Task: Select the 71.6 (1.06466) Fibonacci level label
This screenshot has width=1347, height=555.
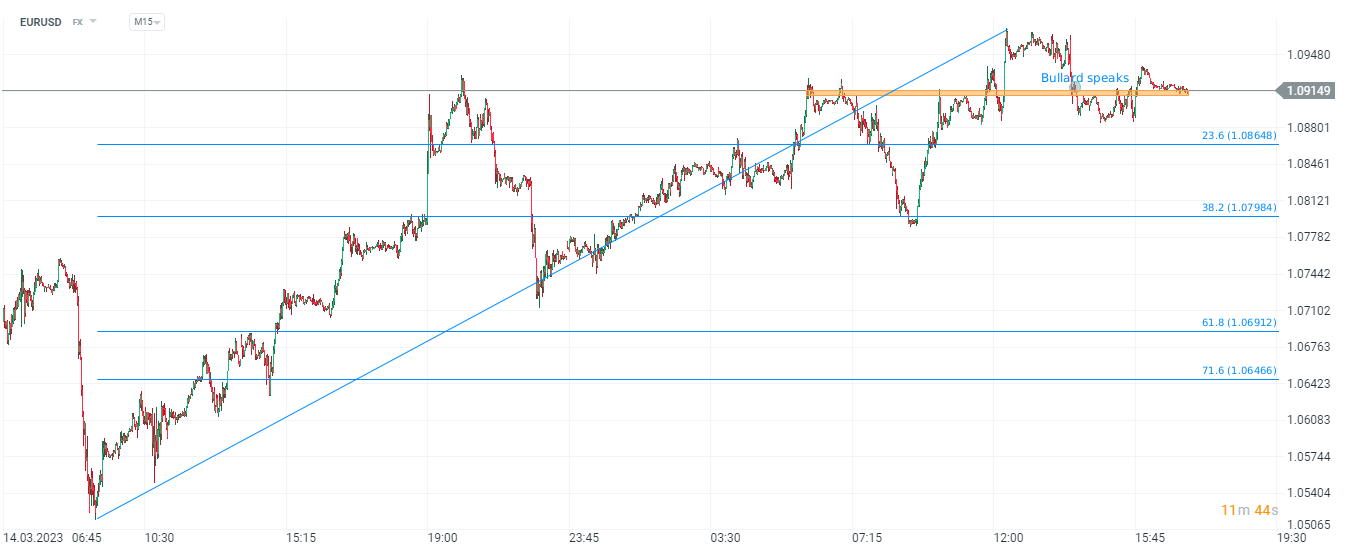Action: 1238,371
